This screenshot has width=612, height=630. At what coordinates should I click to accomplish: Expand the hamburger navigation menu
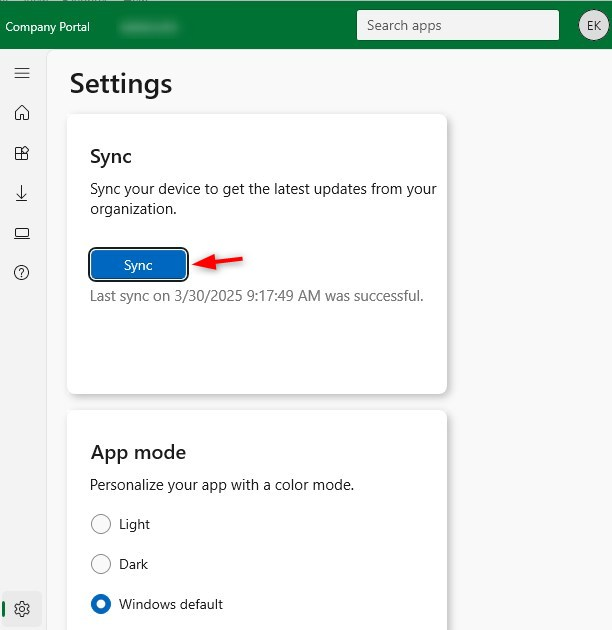(22, 73)
